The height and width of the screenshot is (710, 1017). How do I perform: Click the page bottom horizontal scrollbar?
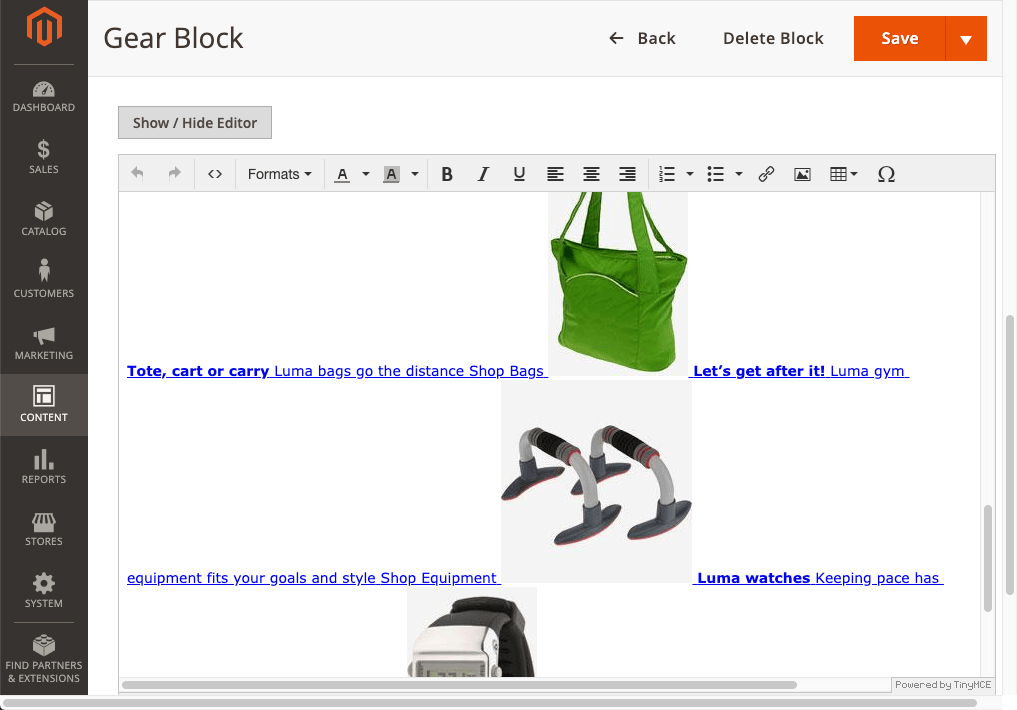490,703
